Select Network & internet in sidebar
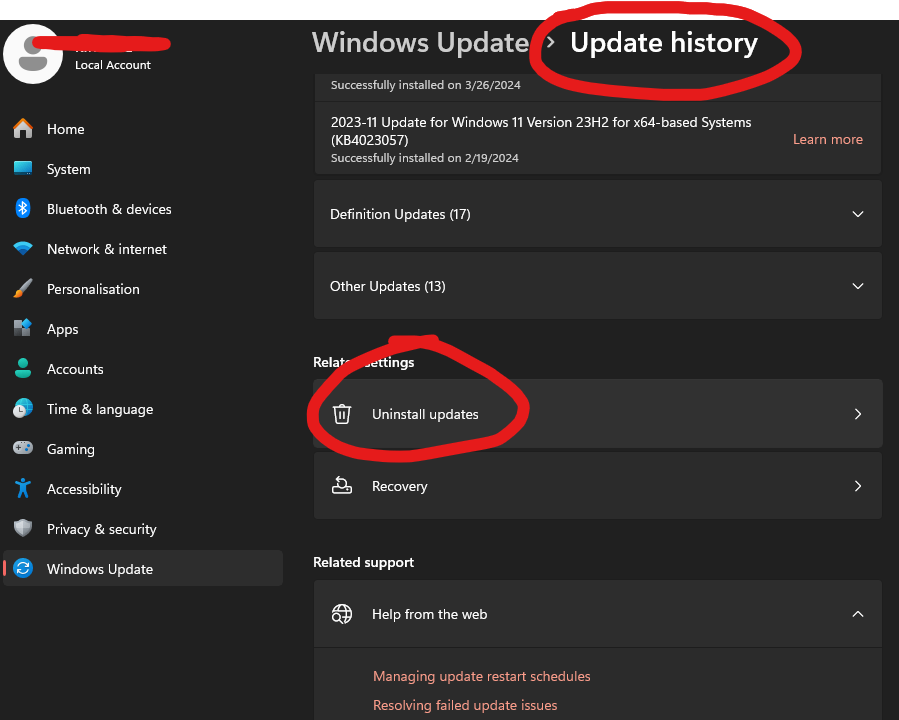899x720 pixels. 143,249
